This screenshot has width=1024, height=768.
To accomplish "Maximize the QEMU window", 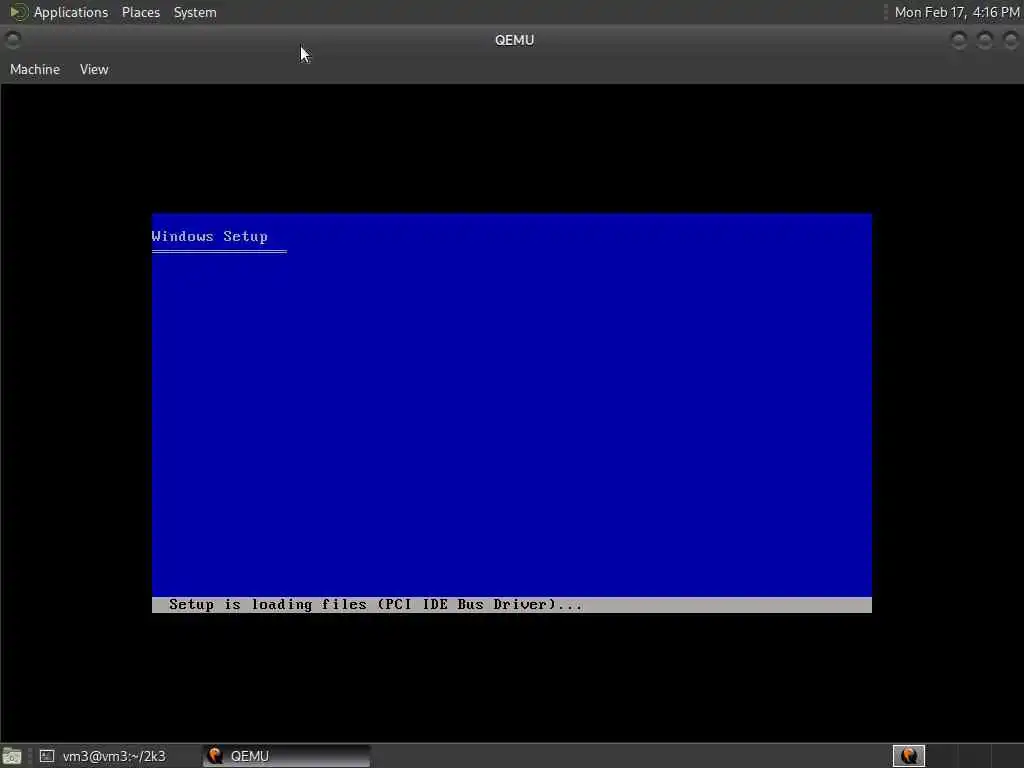I will (x=985, y=40).
